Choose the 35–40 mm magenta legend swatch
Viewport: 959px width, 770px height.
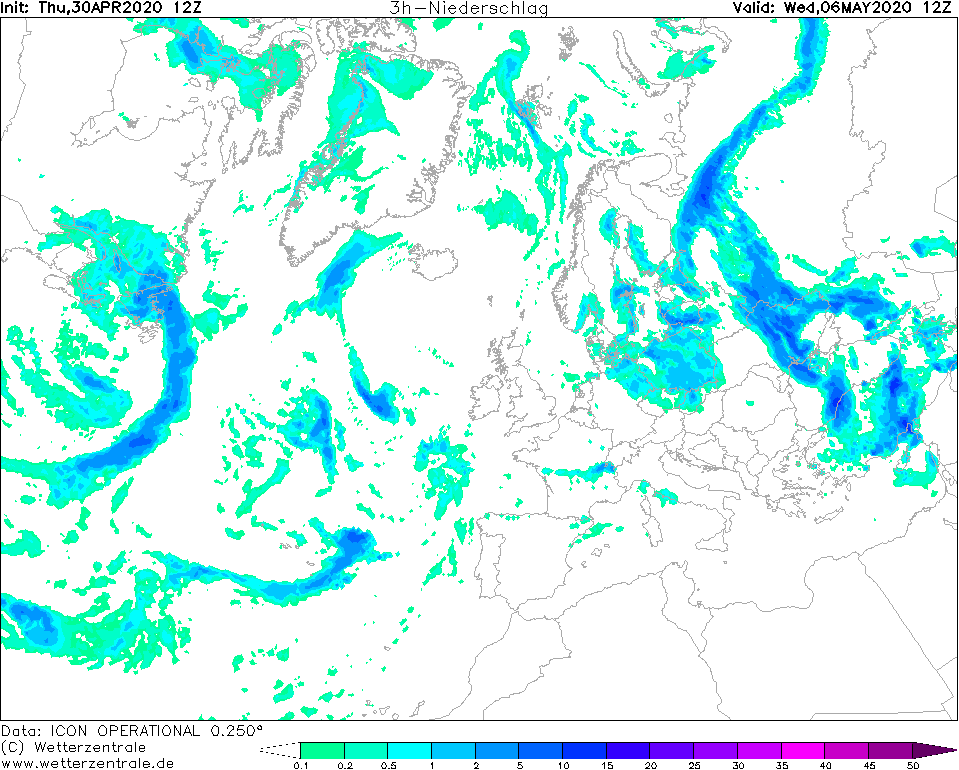pos(802,750)
